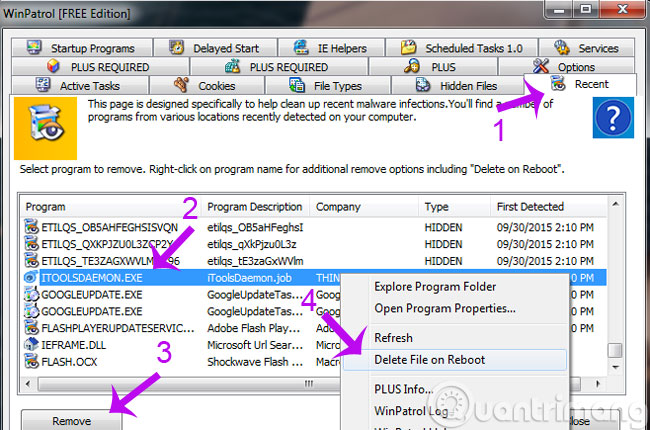
Task: Click the Adobe Flash Play... description cell
Action: (253, 328)
